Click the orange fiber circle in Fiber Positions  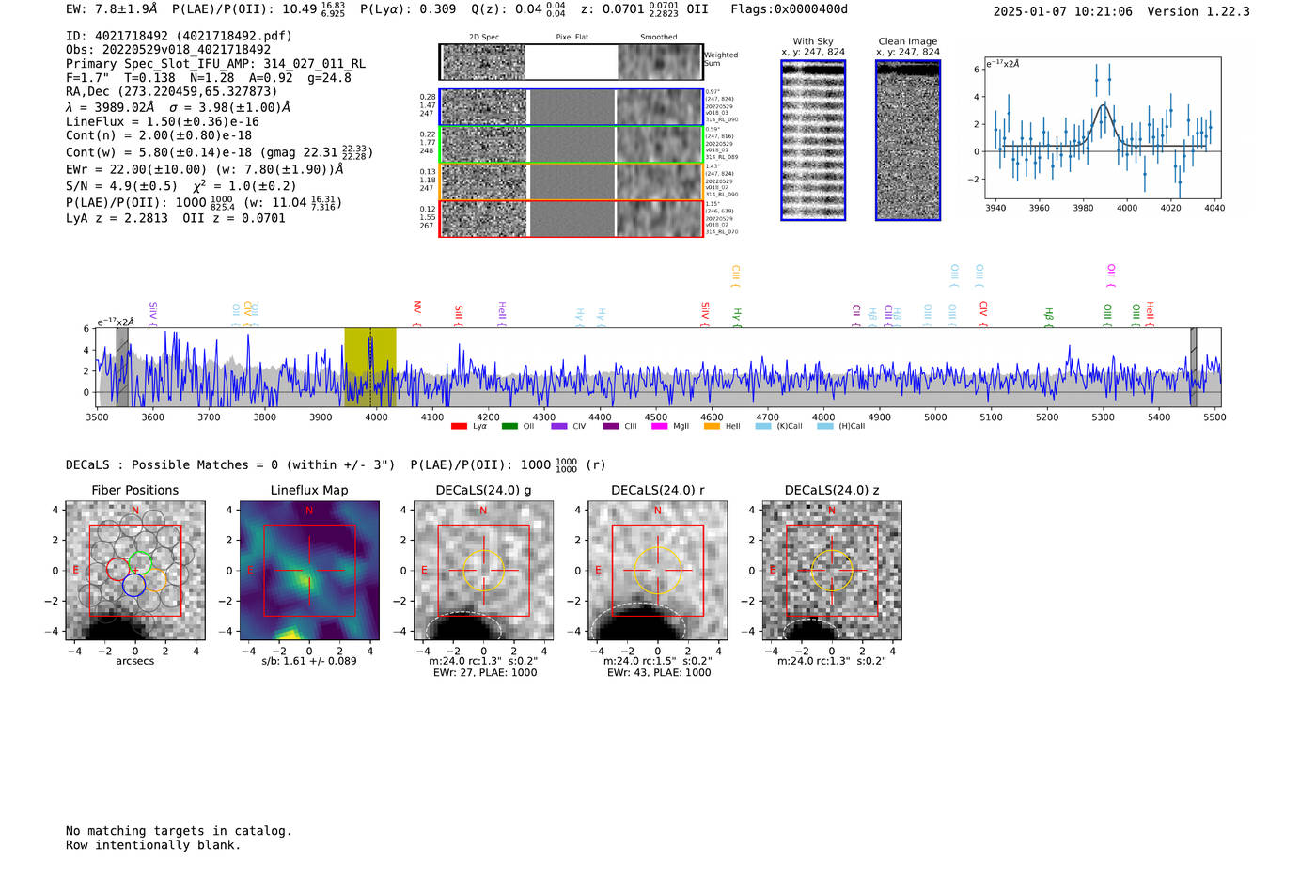click(x=154, y=579)
